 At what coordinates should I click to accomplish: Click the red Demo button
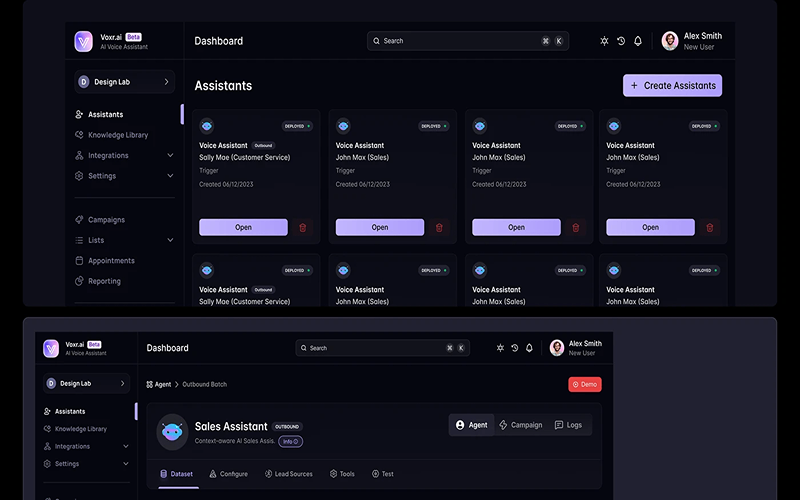(585, 385)
